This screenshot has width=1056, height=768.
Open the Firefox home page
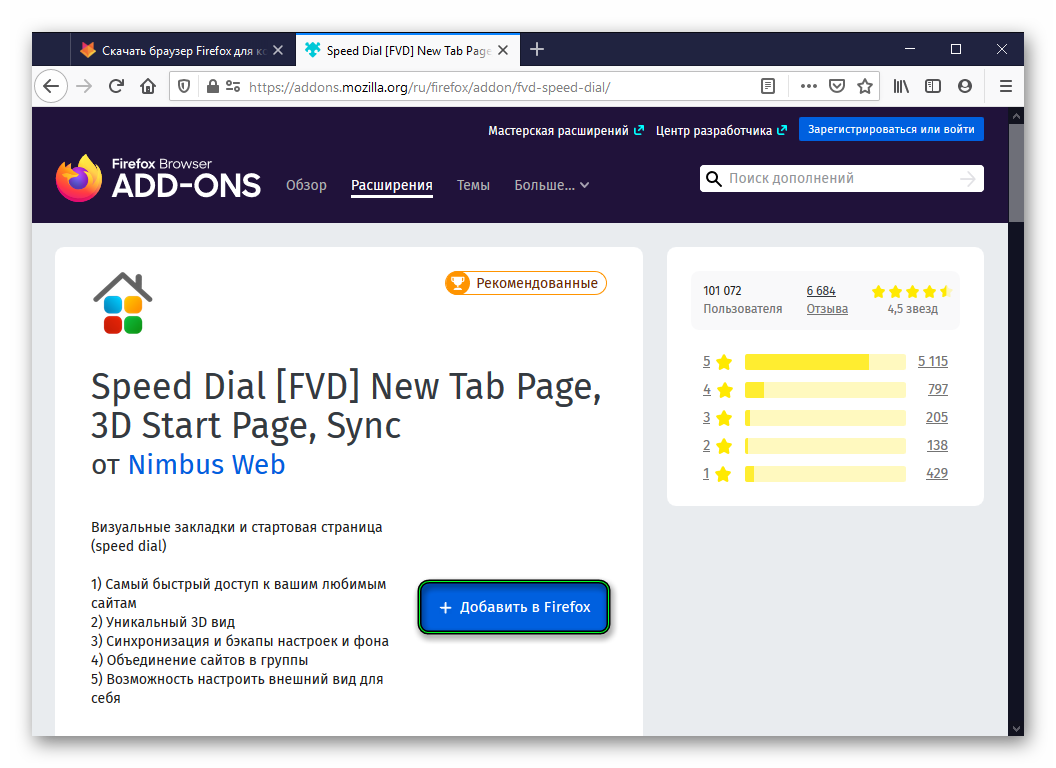pyautogui.click(x=148, y=86)
